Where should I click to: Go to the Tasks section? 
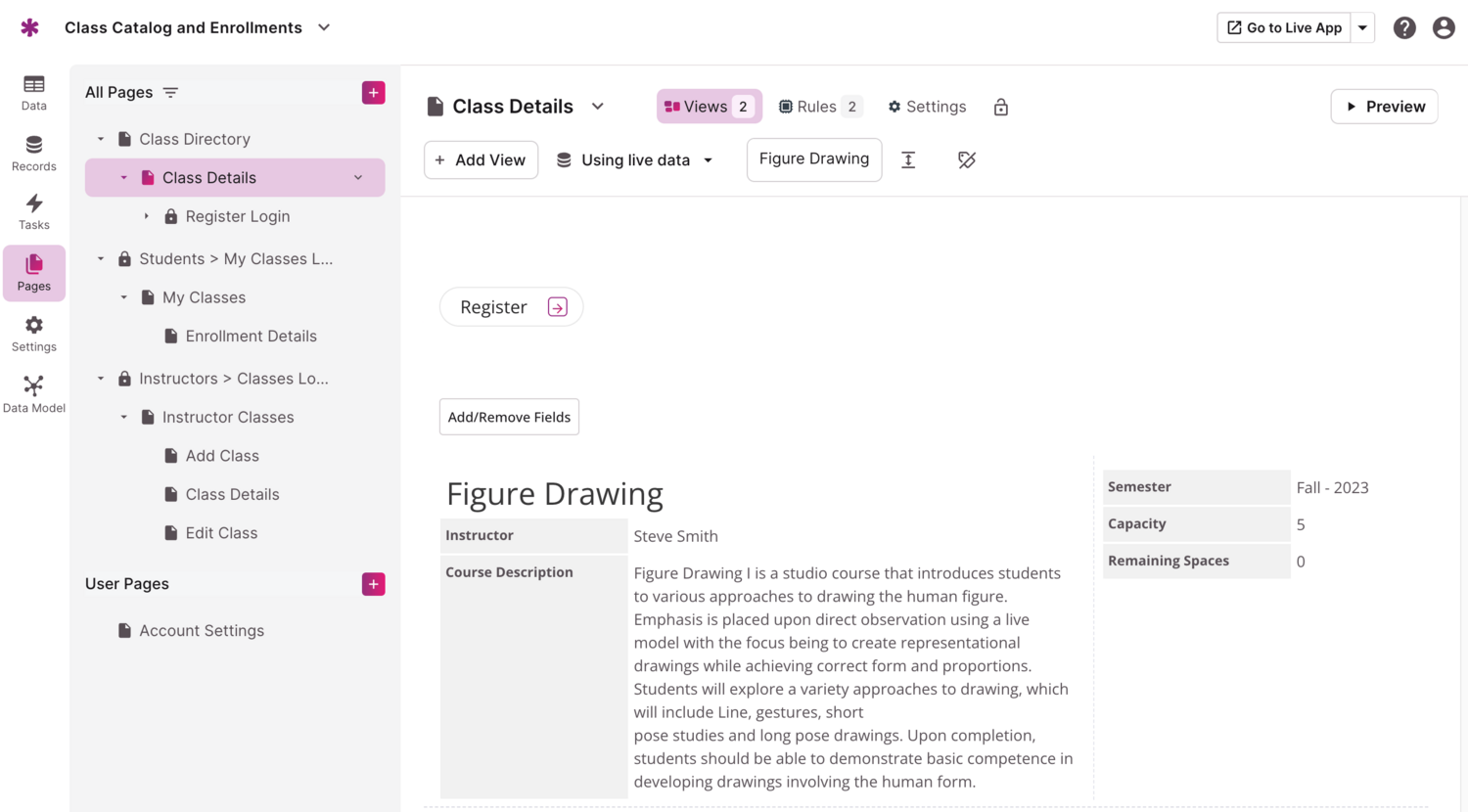pyautogui.click(x=34, y=211)
